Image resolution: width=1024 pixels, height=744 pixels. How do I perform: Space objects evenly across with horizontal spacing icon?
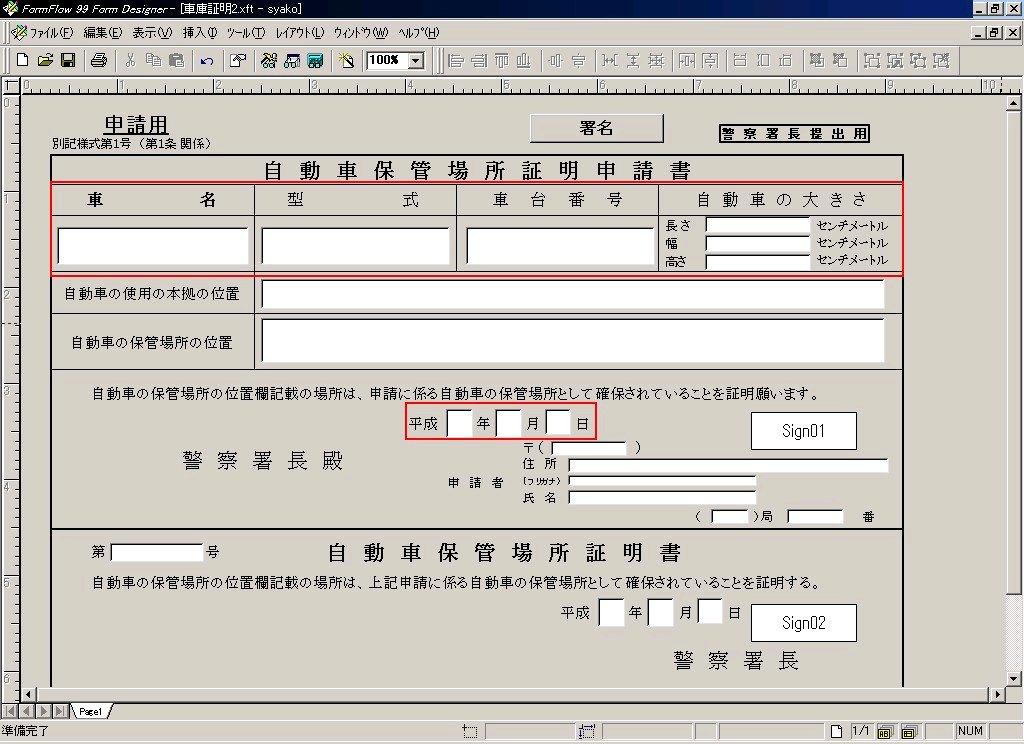tap(610, 61)
